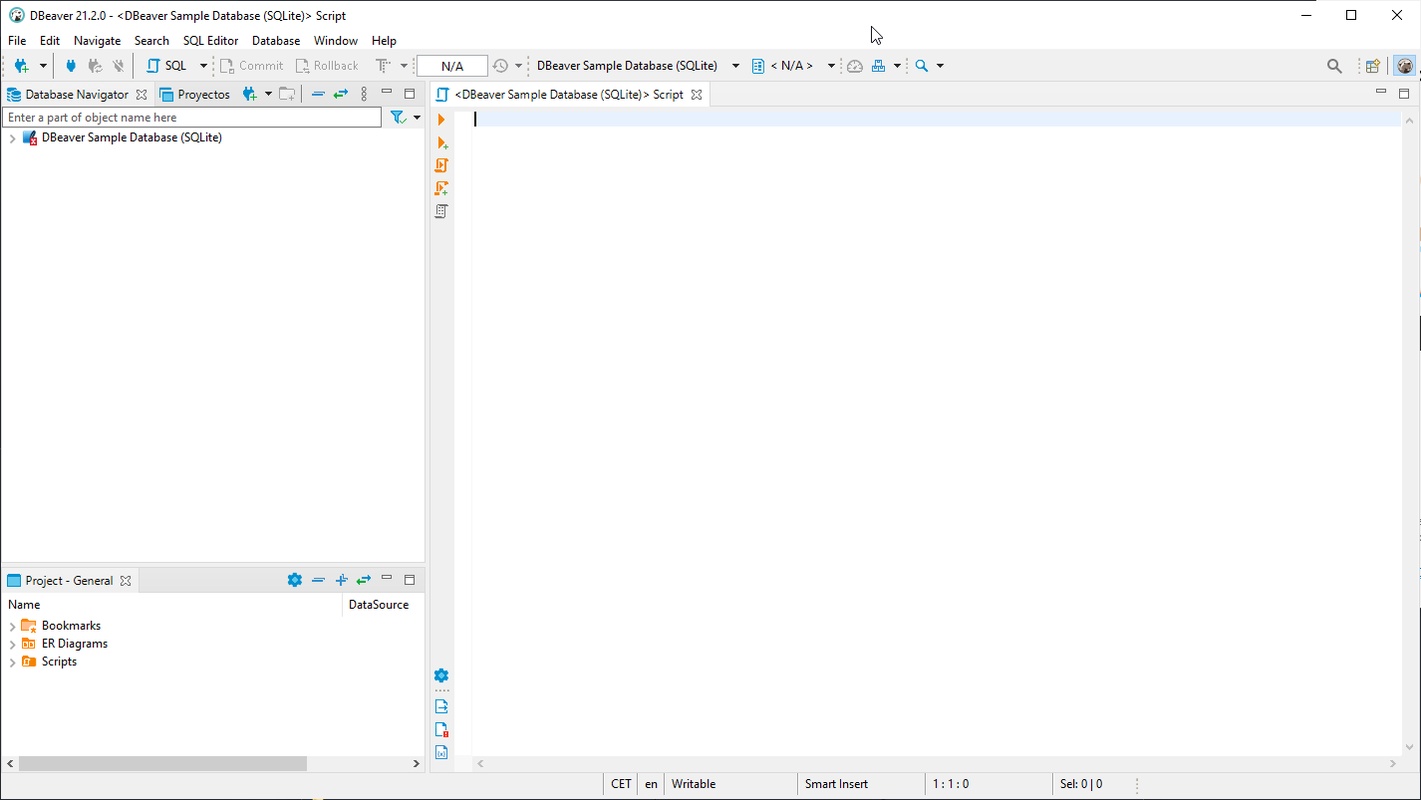
Task: Toggle link with editor in Database Navigator
Action: tap(341, 94)
